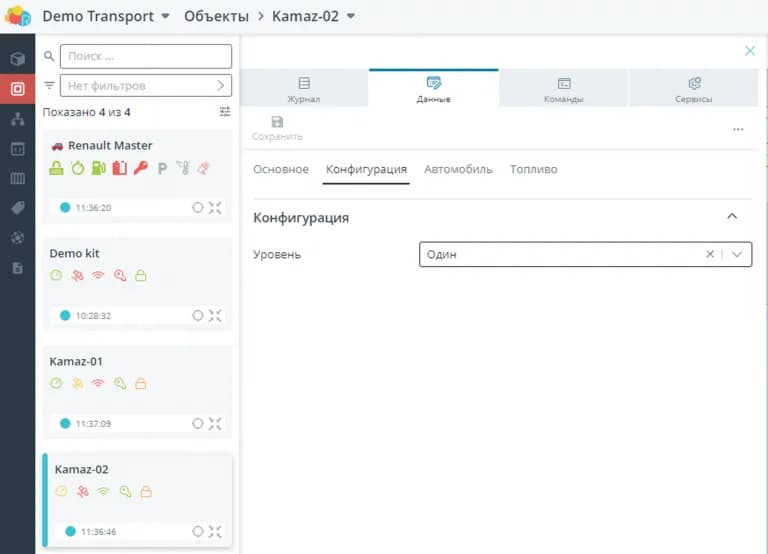Switch to the Журнал tab

point(304,89)
